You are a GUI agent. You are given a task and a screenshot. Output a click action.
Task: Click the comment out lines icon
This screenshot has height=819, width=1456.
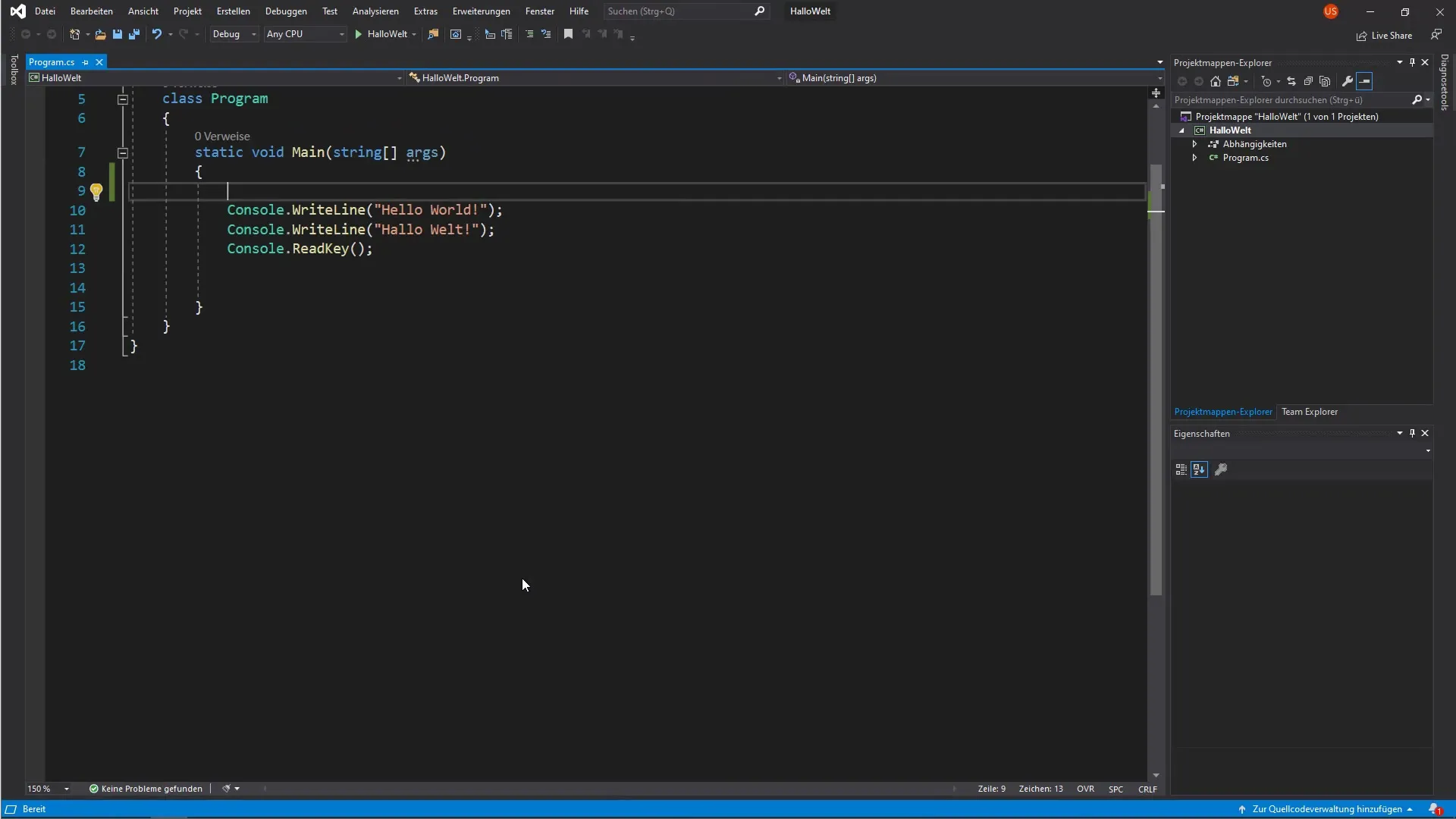pos(529,34)
